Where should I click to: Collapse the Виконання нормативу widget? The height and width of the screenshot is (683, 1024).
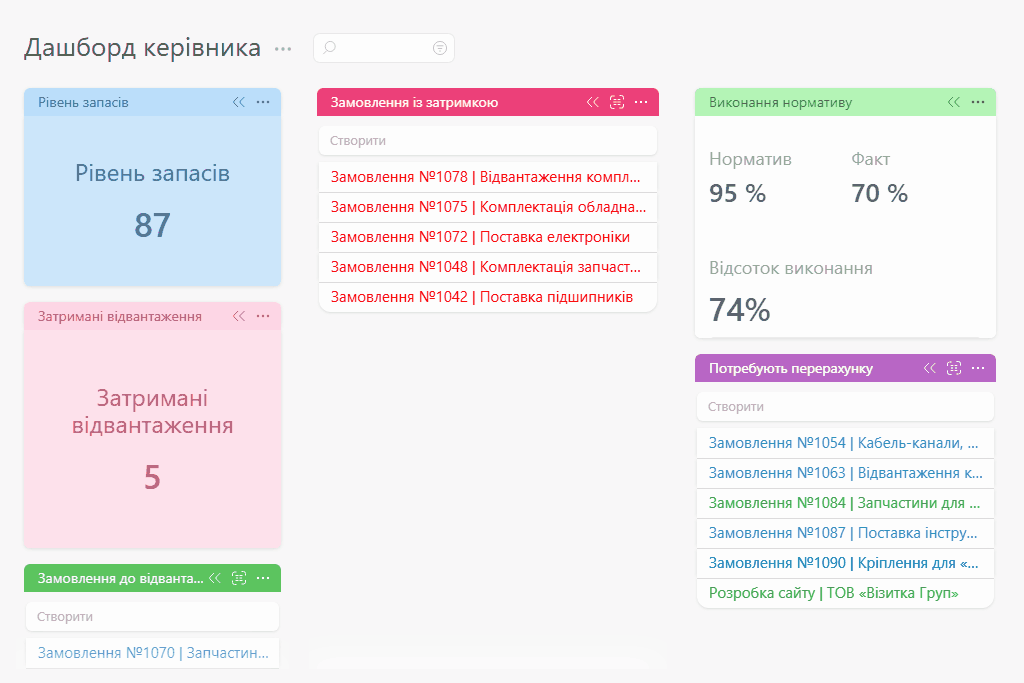[954, 102]
